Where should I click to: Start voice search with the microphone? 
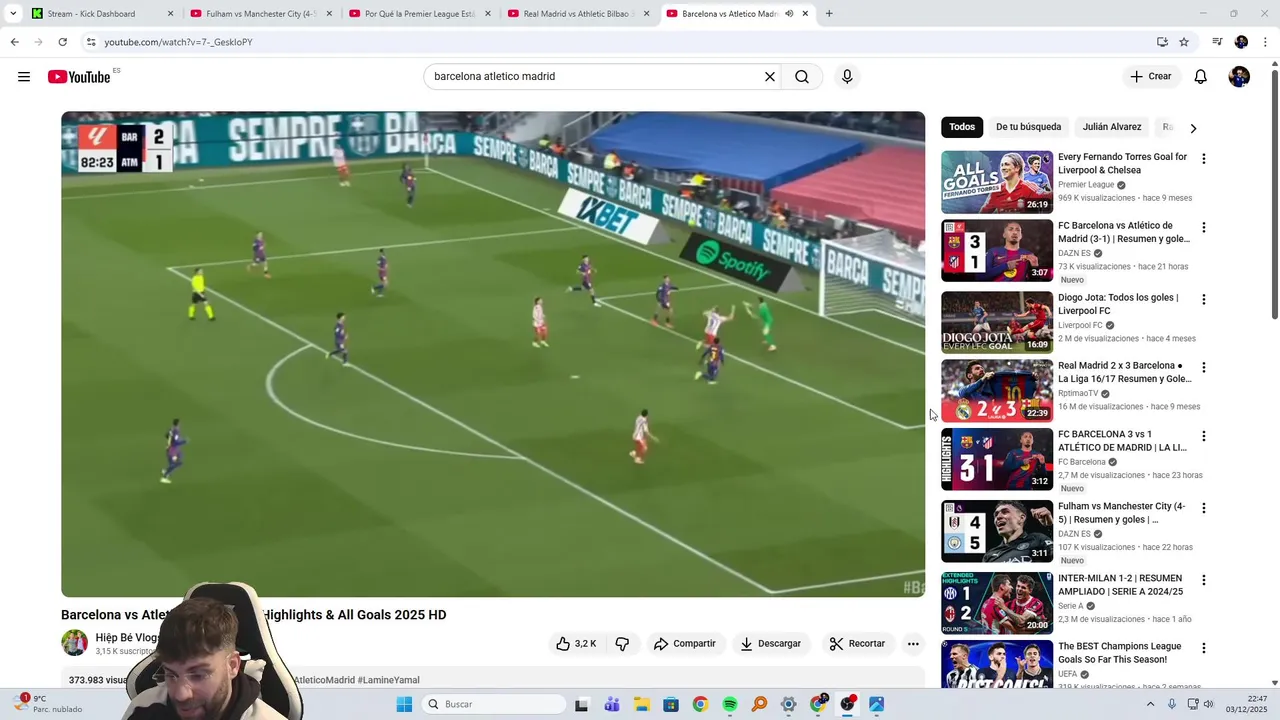point(847,77)
